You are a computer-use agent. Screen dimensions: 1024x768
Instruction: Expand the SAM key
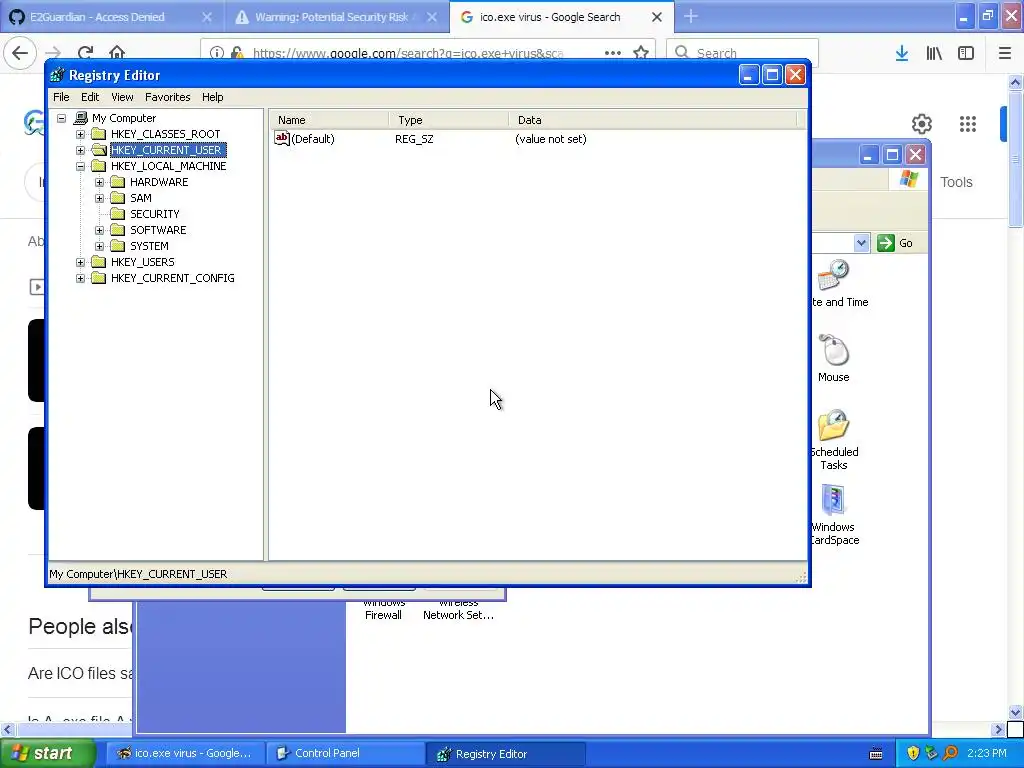(x=99, y=199)
